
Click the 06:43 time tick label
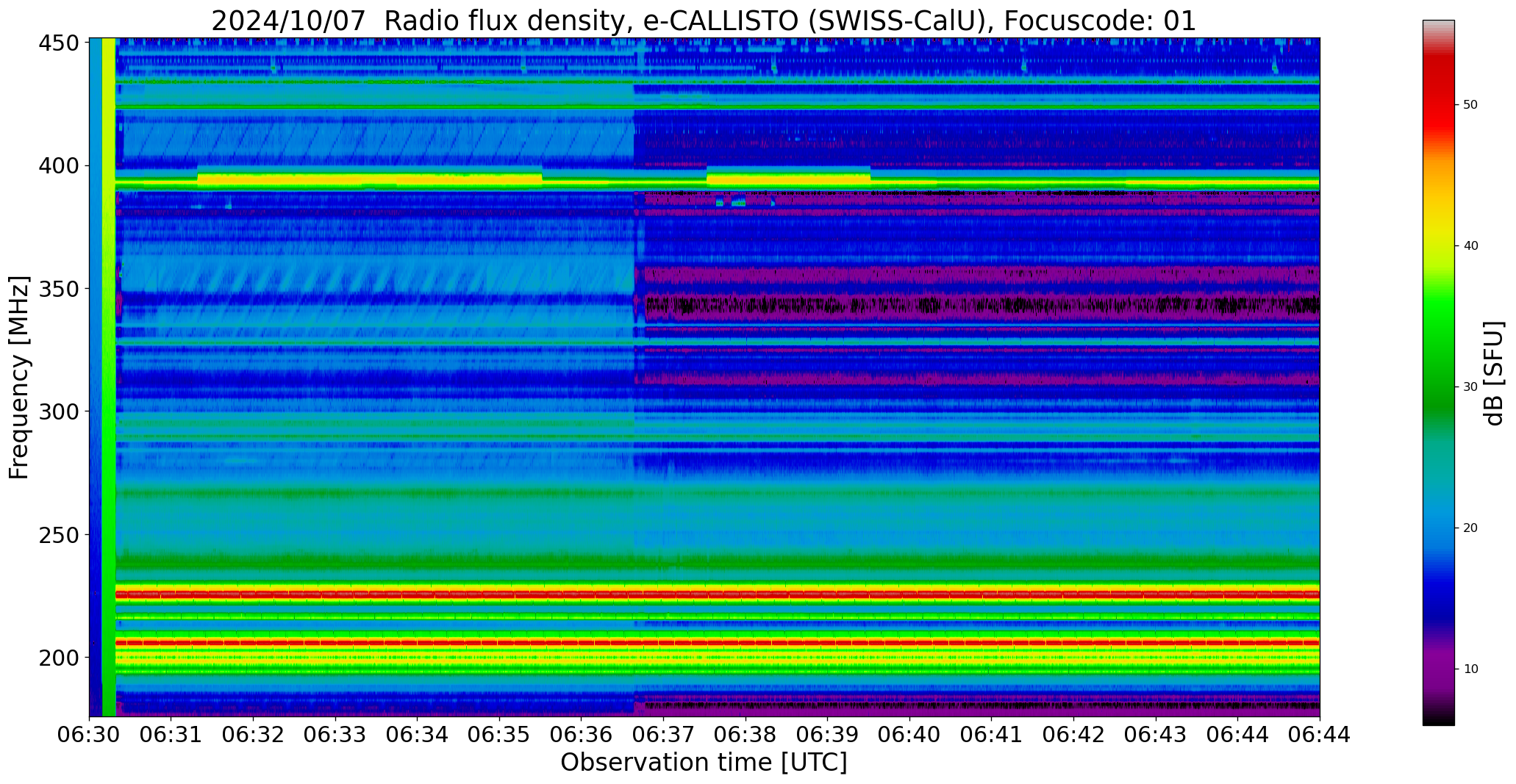click(x=1156, y=735)
